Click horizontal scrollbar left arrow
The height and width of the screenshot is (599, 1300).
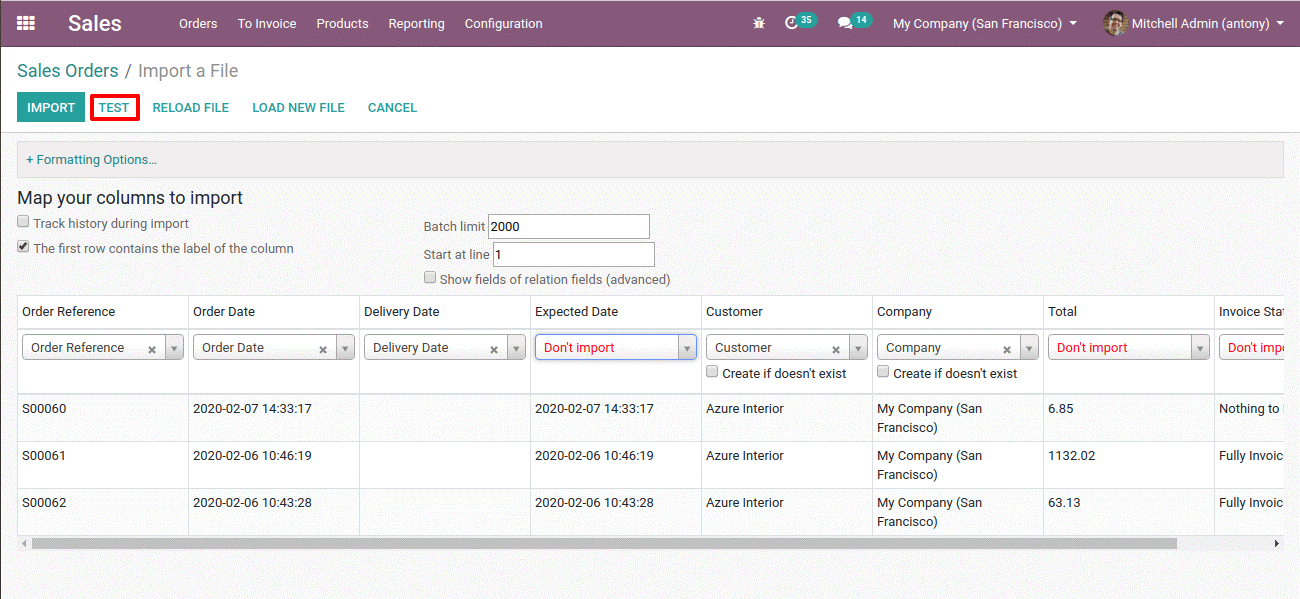pos(23,544)
